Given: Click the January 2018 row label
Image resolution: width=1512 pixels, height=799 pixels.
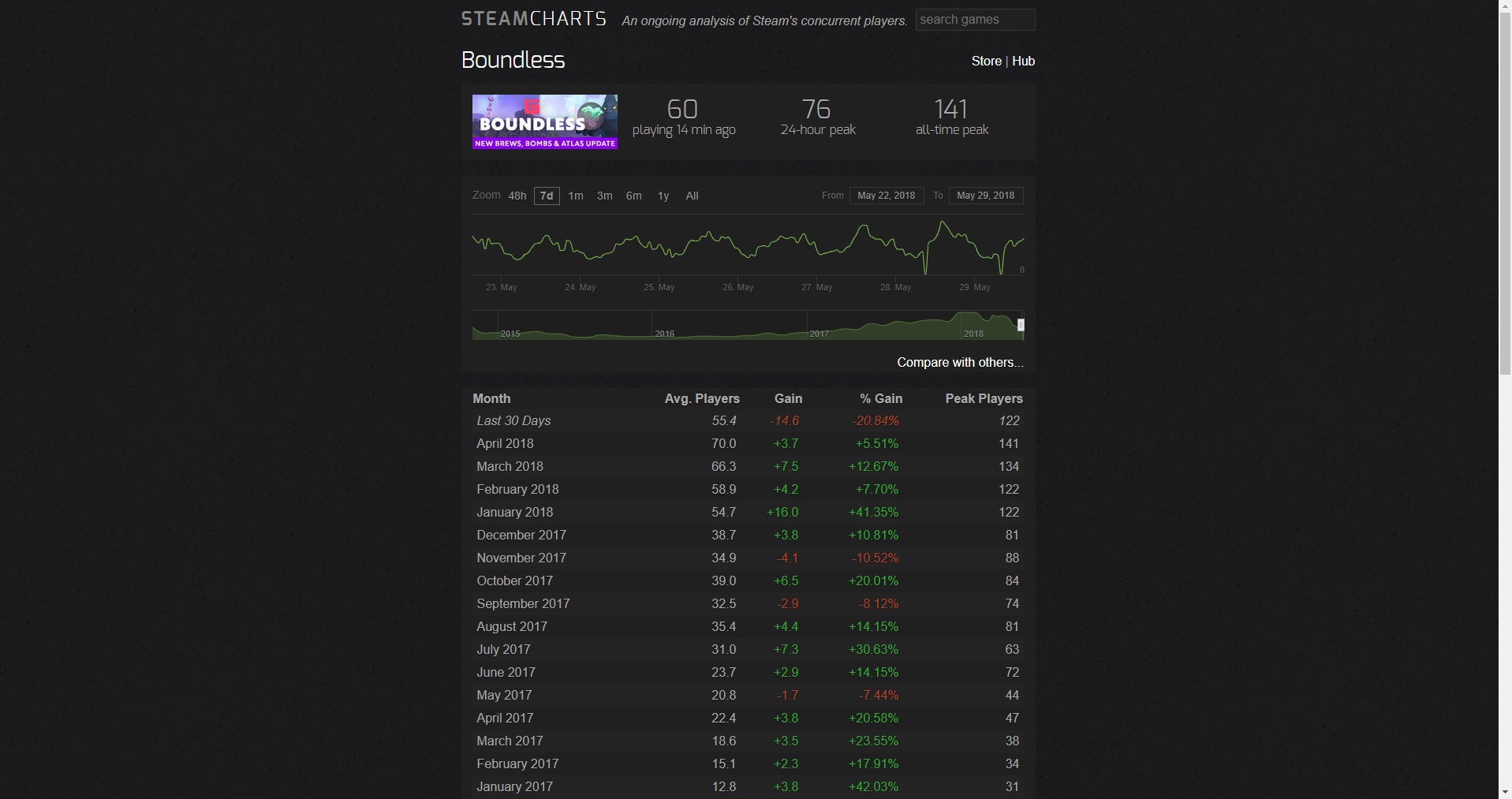Looking at the screenshot, I should pos(515,512).
